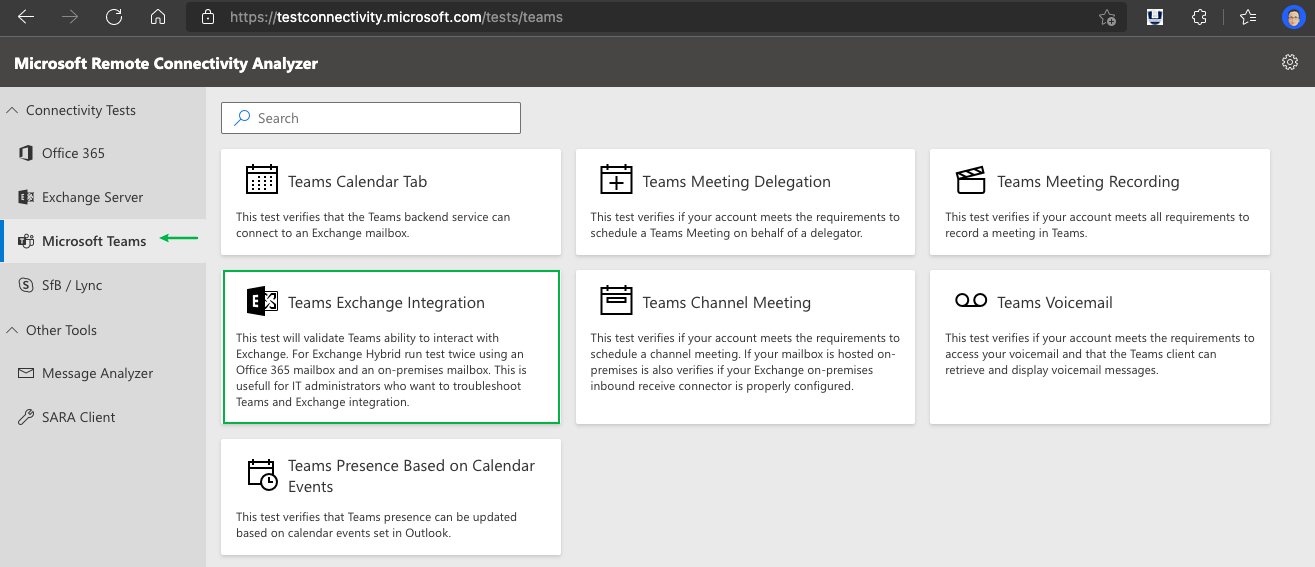Click the browser extensions puzzle icon

click(1199, 17)
